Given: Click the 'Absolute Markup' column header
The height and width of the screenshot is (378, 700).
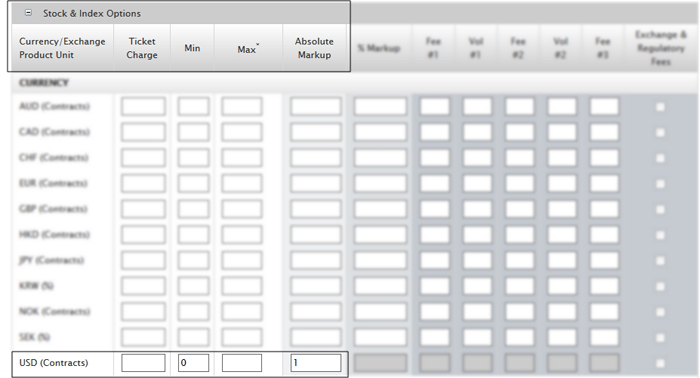Looking at the screenshot, I should tap(314, 48).
